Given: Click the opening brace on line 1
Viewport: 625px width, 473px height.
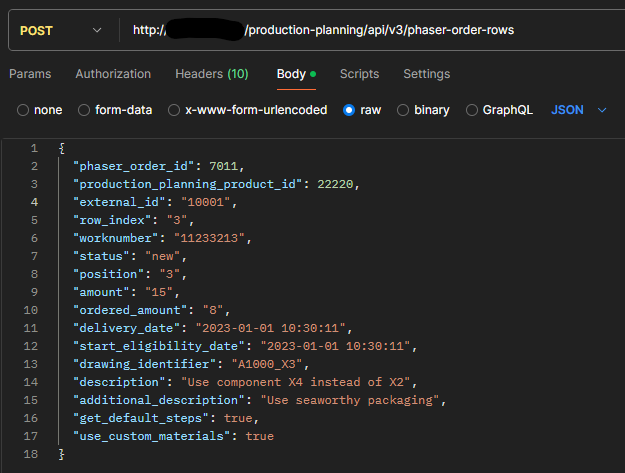Looking at the screenshot, I should pyautogui.click(x=61, y=148).
